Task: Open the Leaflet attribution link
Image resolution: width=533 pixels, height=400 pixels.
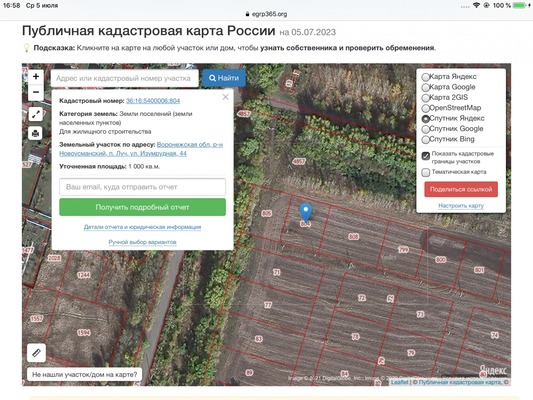Action: 399,382
